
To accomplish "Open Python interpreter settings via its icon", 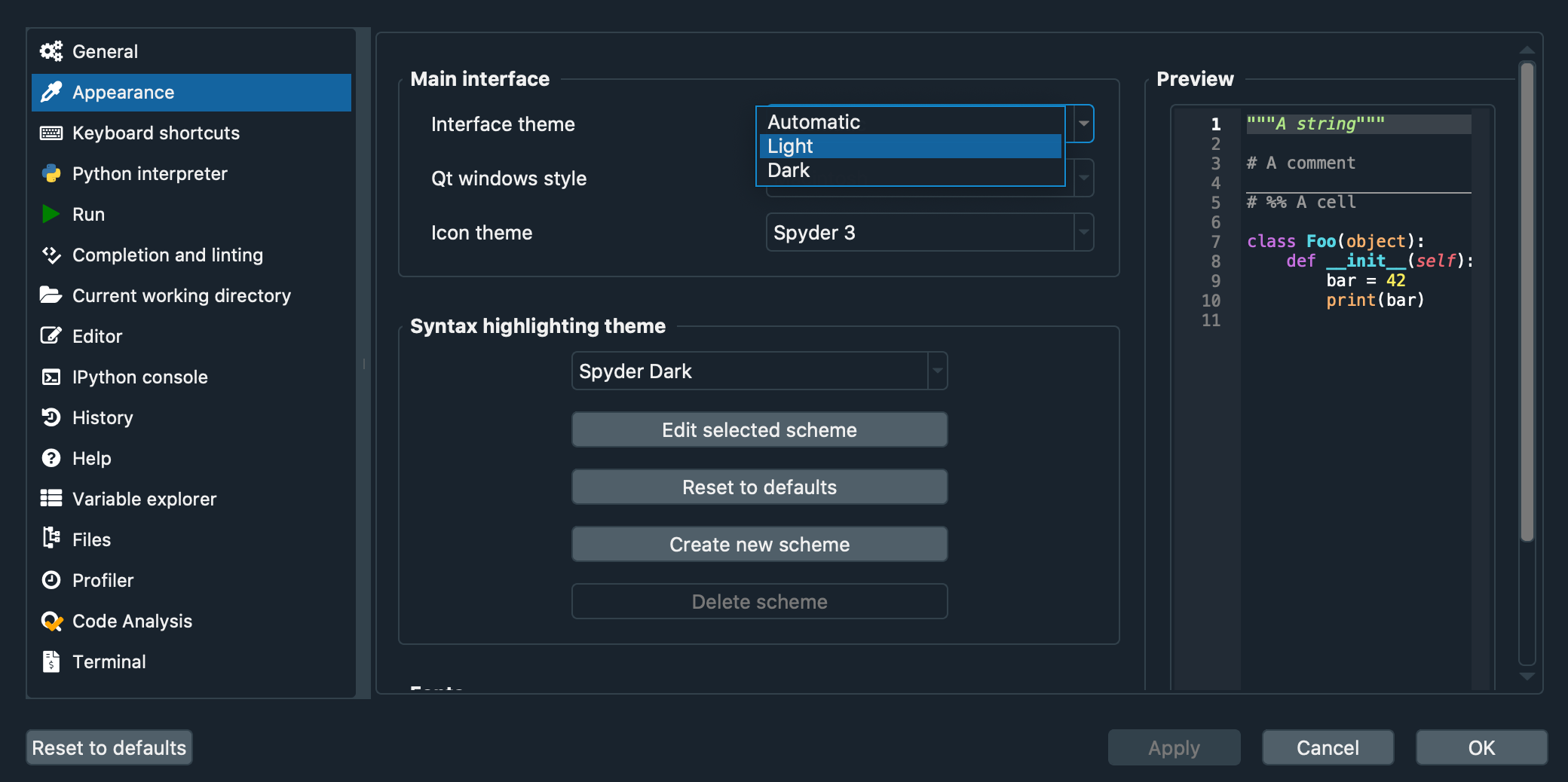I will [51, 173].
